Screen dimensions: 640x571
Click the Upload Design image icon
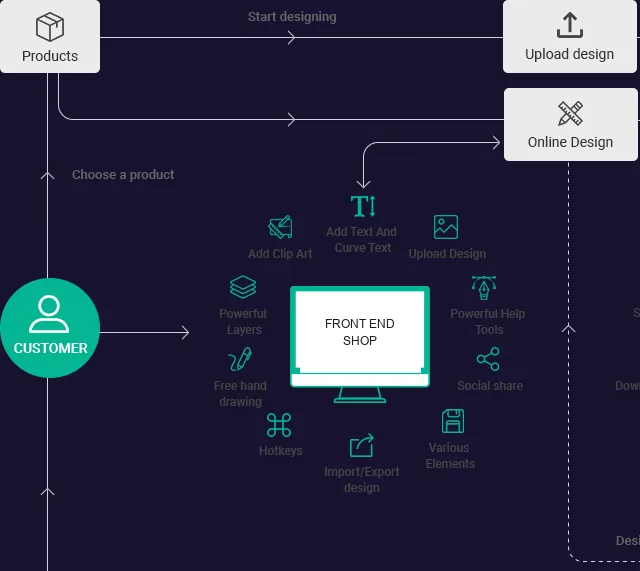(x=446, y=227)
